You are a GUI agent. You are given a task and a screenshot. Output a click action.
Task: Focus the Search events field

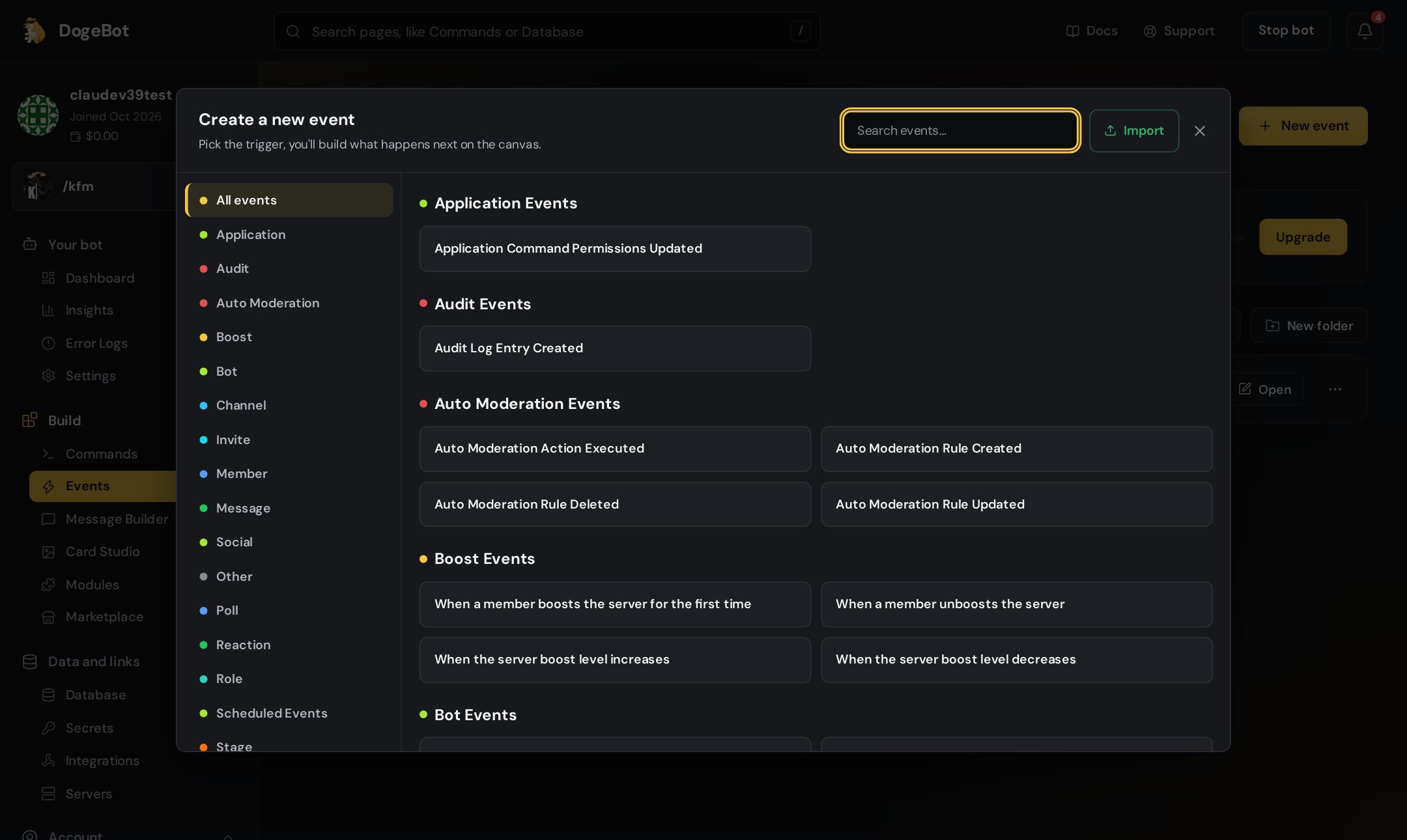point(960,131)
